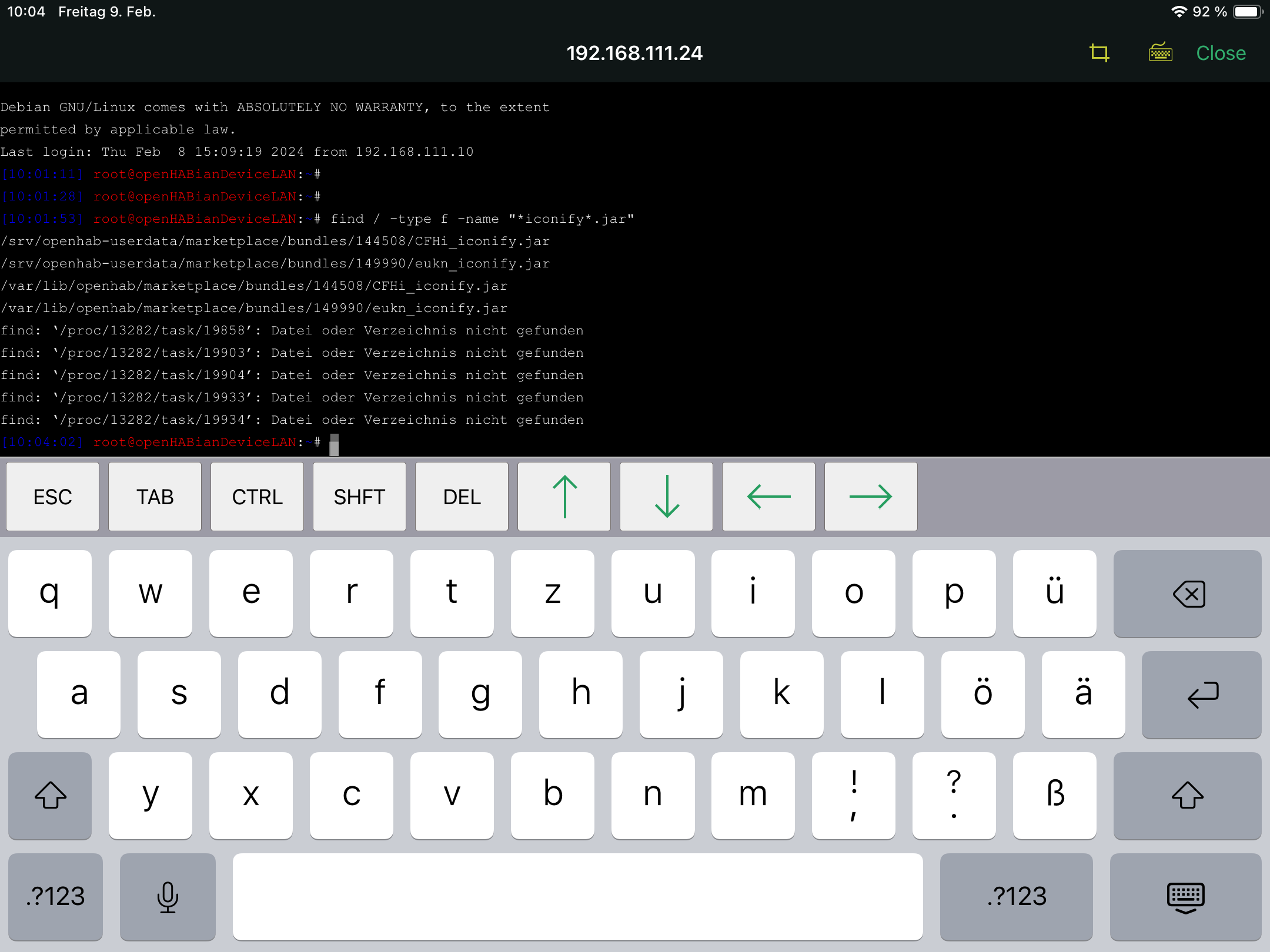
Task: Tap the crop icon in header
Action: click(x=1099, y=53)
